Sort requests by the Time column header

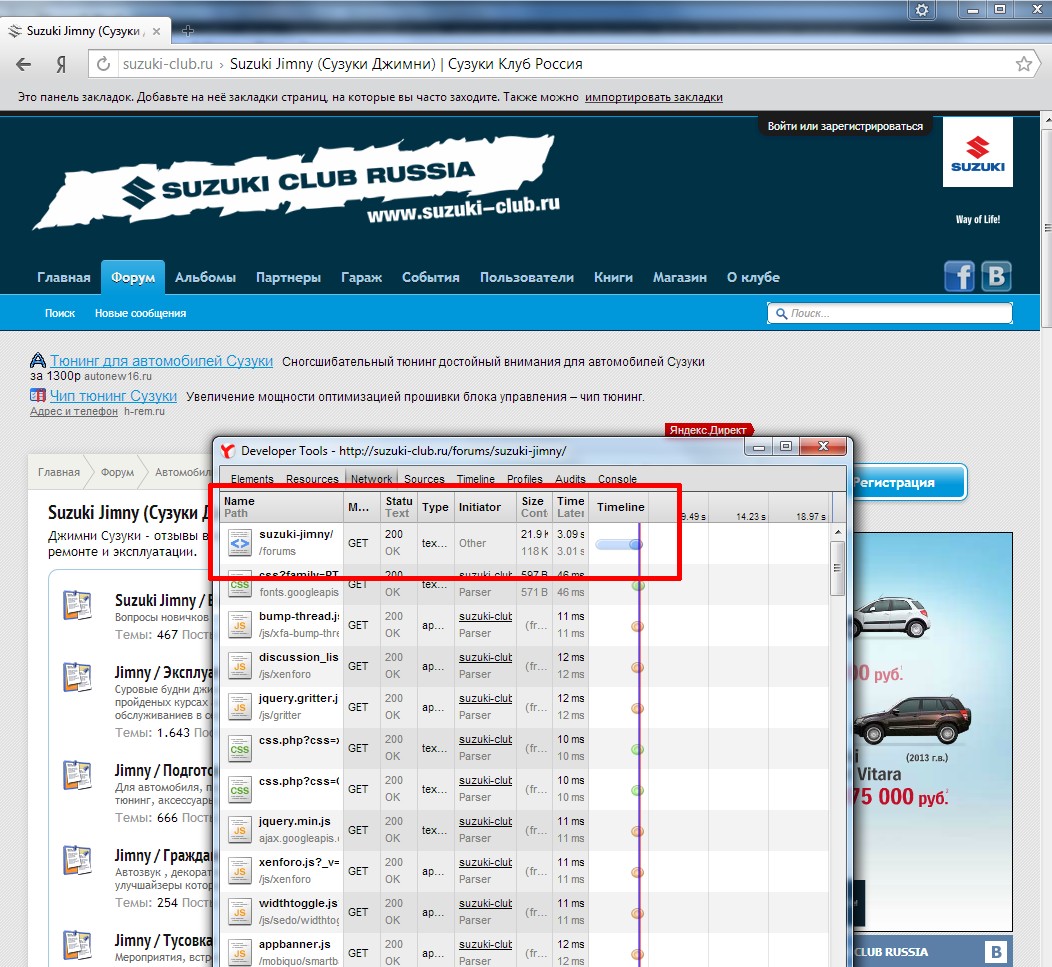point(570,507)
